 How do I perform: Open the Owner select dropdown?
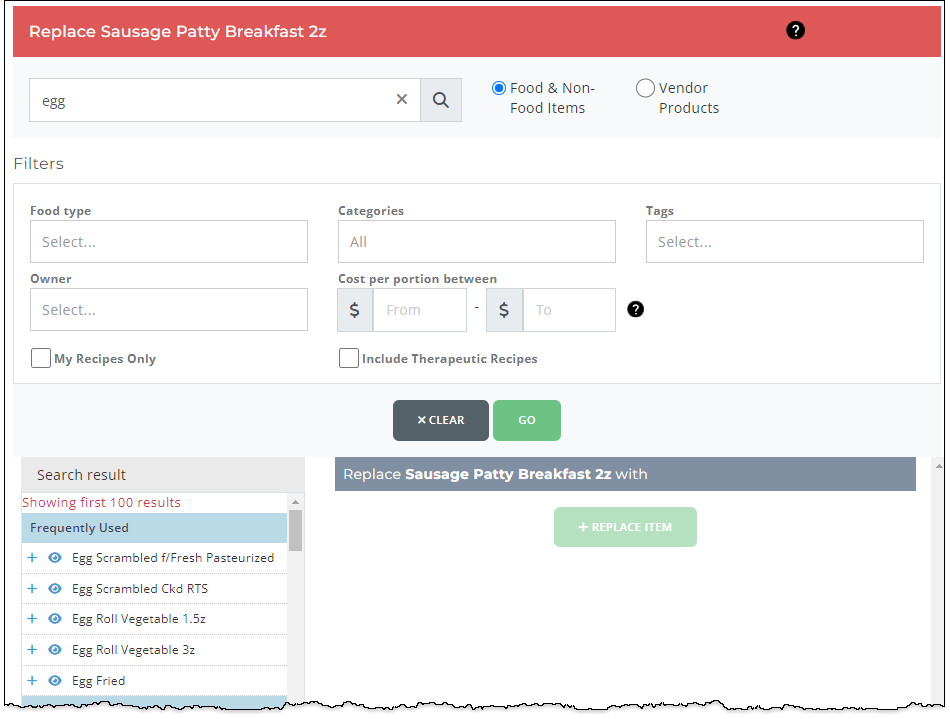pyautogui.click(x=168, y=310)
